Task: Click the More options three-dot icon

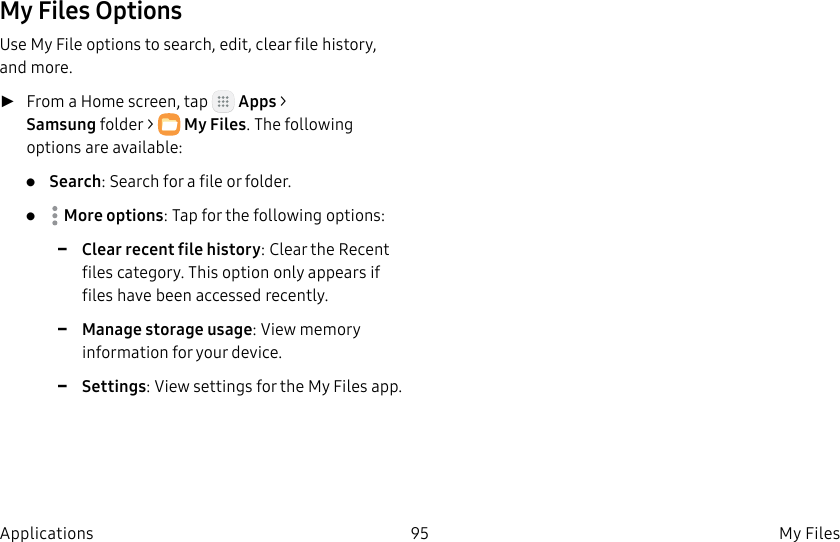Action: pyautogui.click(x=54, y=216)
